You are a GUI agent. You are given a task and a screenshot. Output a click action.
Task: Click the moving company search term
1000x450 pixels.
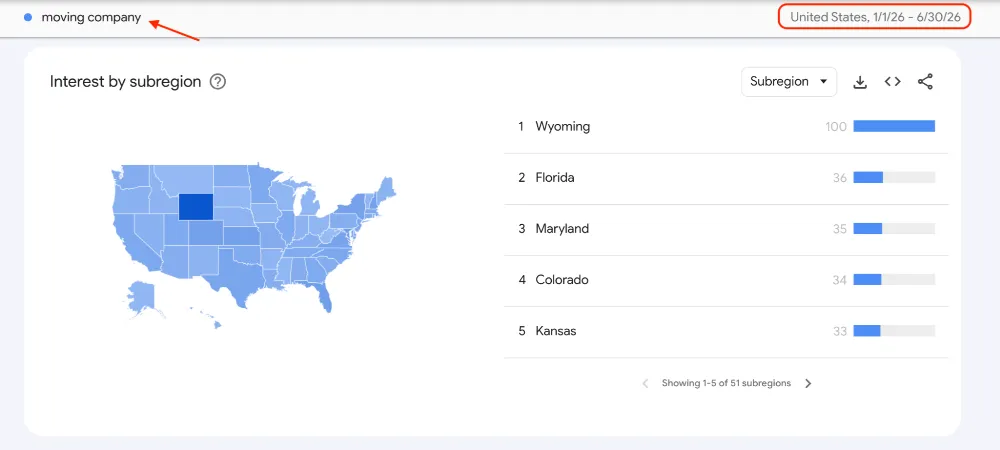tap(91, 18)
